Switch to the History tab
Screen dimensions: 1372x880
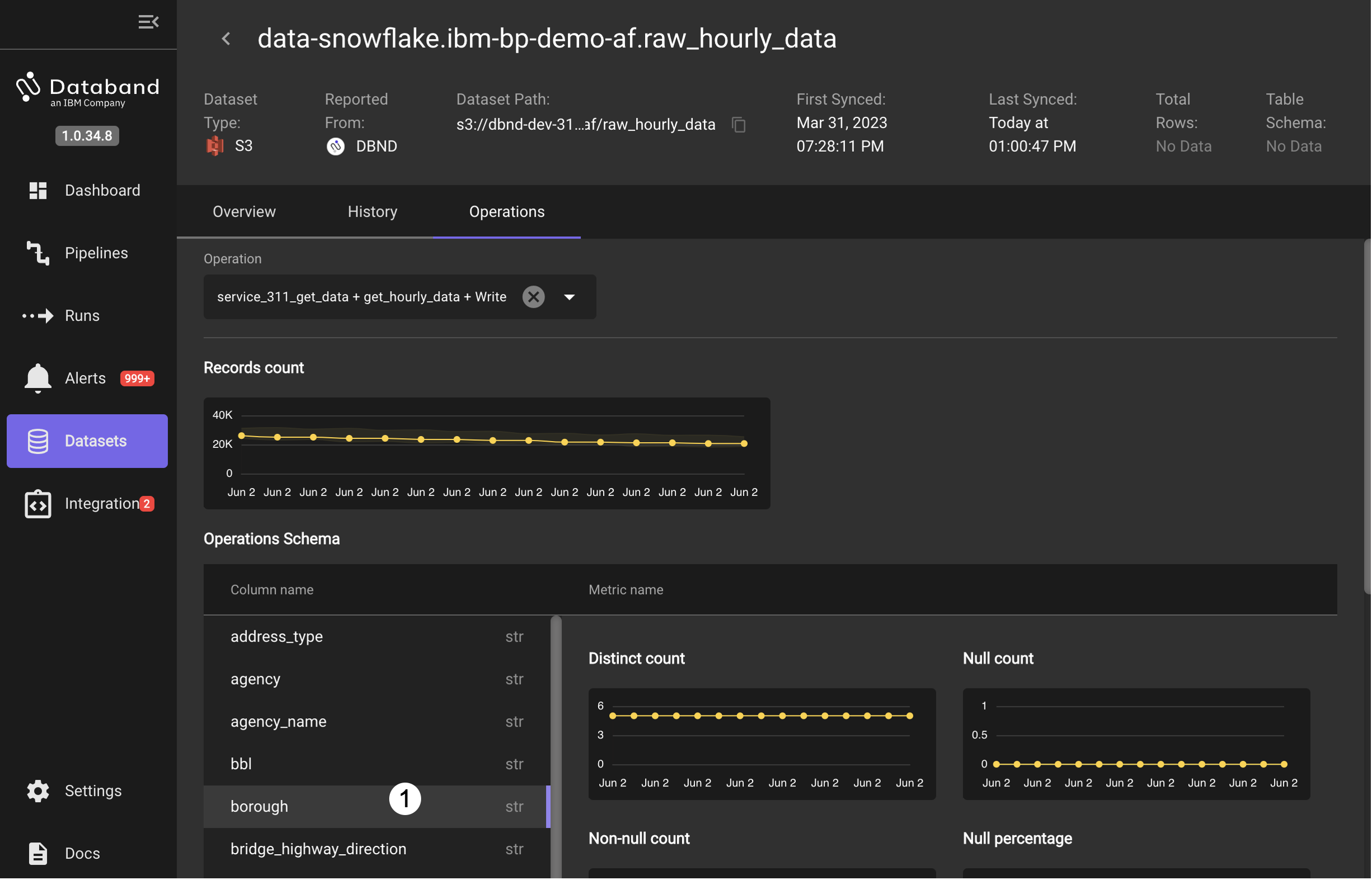372,212
